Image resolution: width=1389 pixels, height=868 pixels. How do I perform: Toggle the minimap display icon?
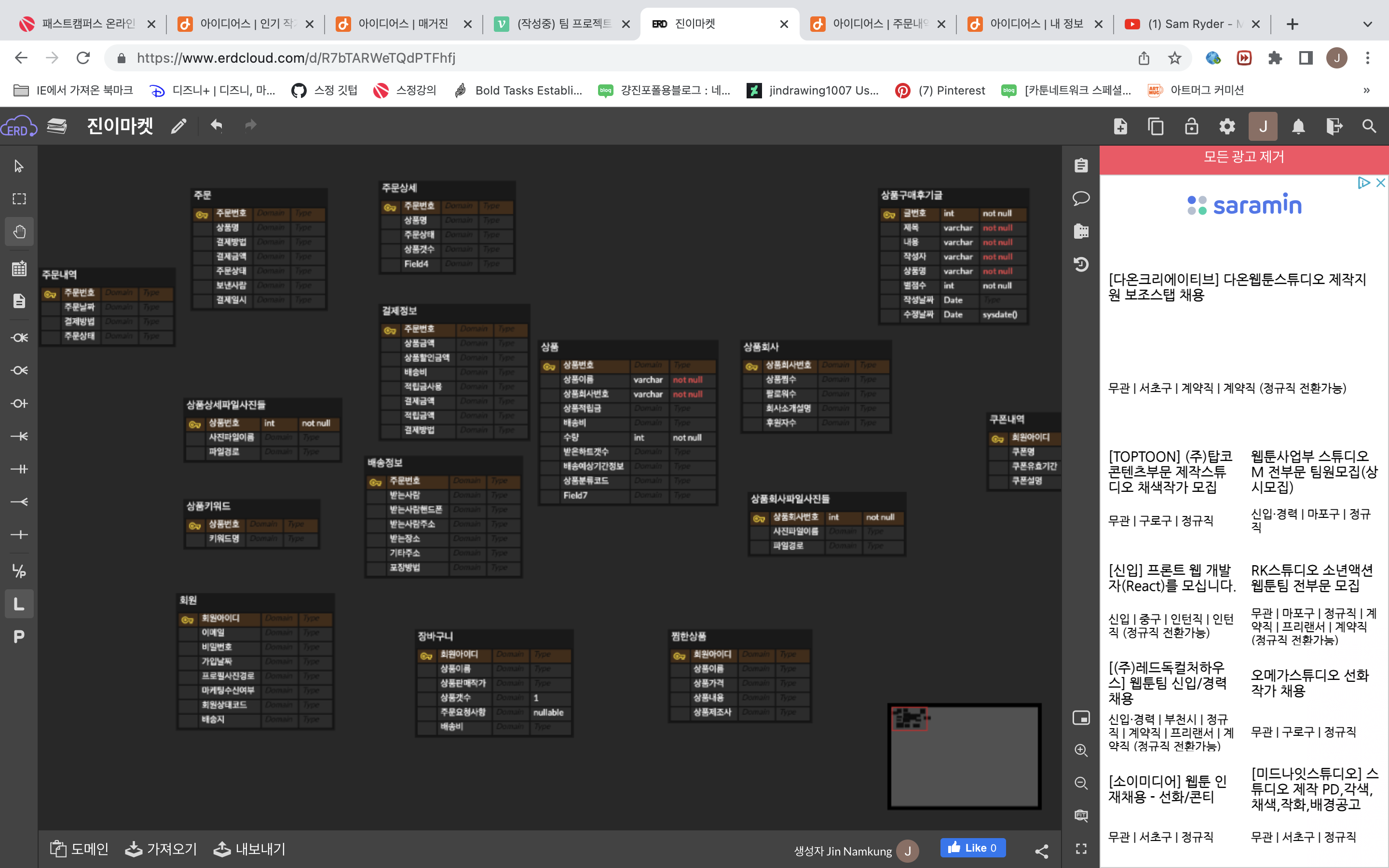(1081, 718)
